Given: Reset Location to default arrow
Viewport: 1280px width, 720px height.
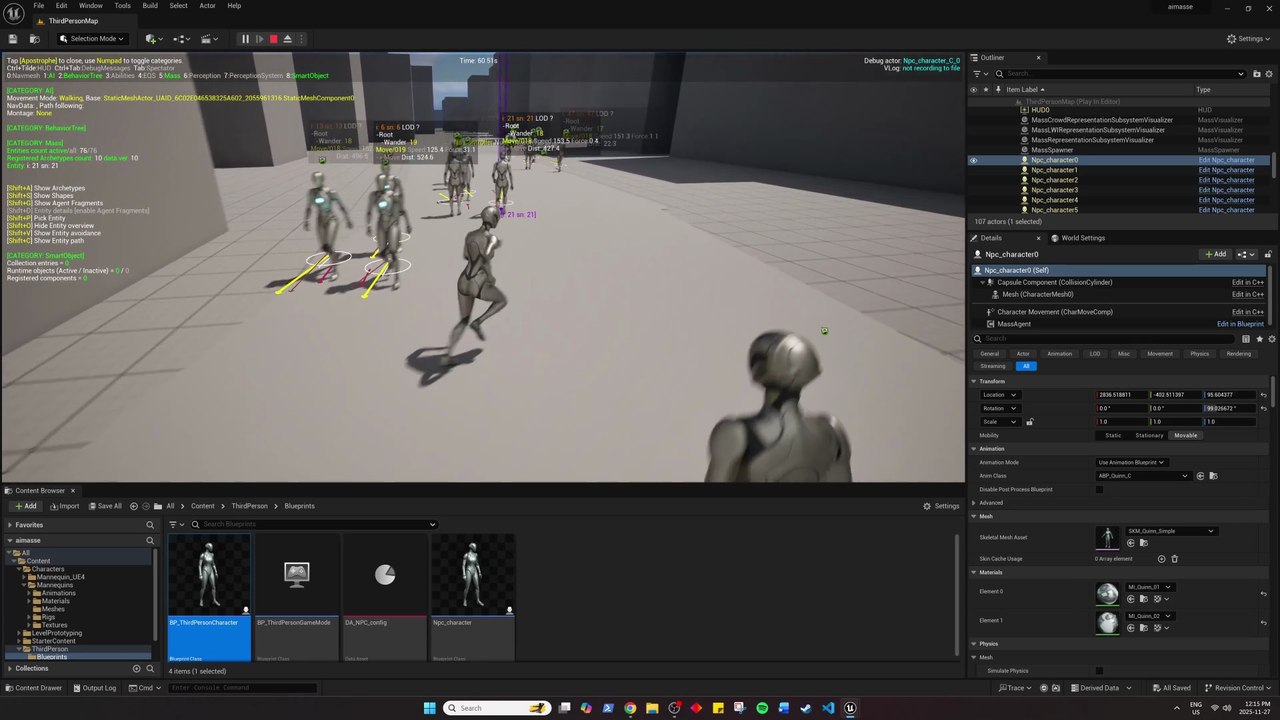Looking at the screenshot, I should pyautogui.click(x=1263, y=395).
